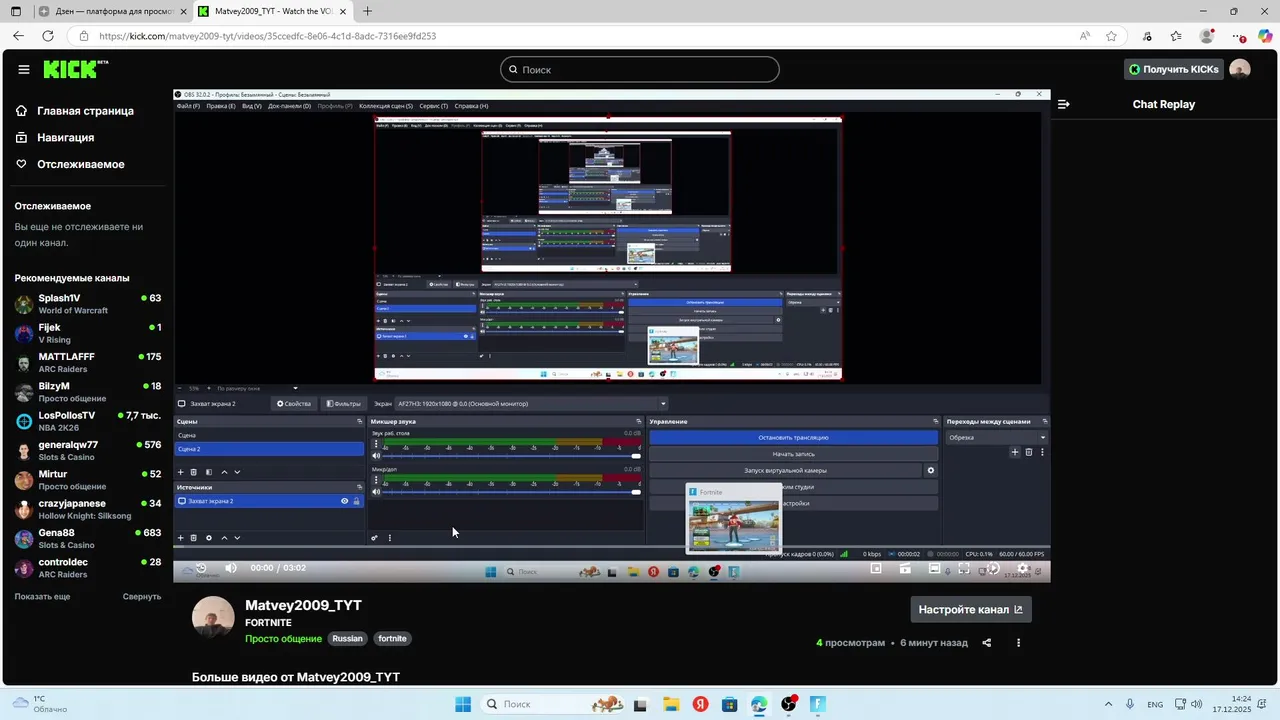Click the browser address bar URL
The width and height of the screenshot is (1280, 720).
coord(267,36)
